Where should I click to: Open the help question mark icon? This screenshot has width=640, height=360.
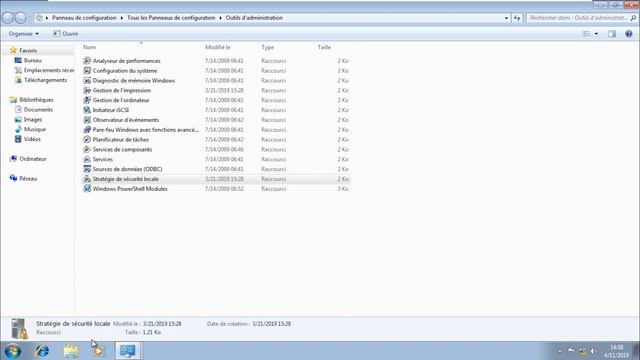(x=629, y=34)
